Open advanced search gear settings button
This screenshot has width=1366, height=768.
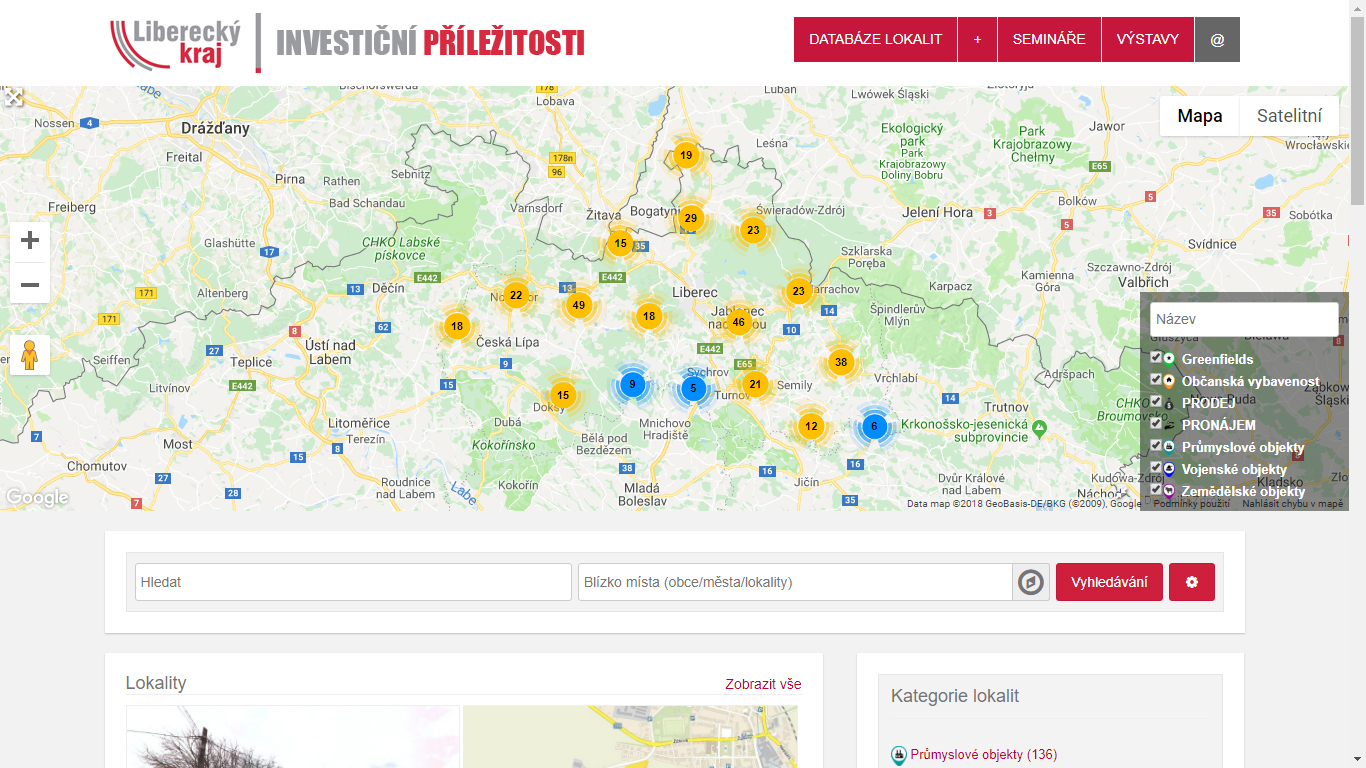click(1191, 582)
